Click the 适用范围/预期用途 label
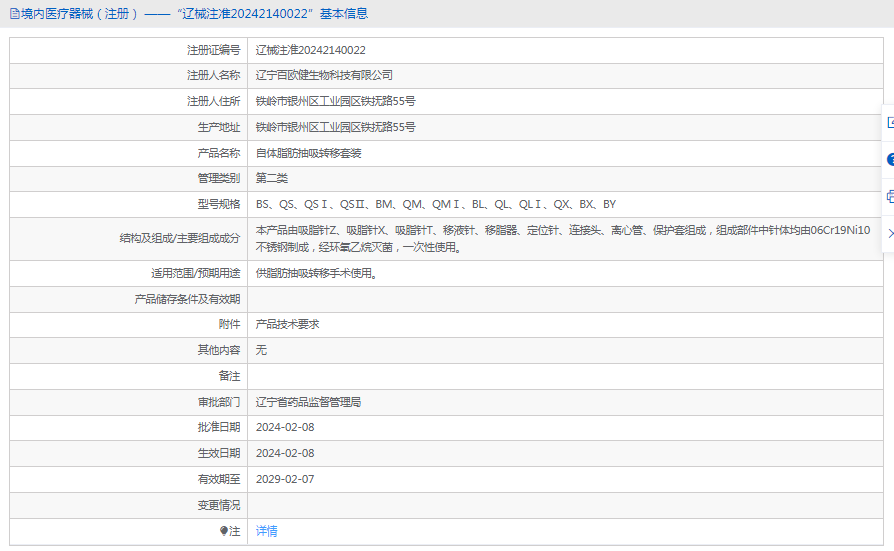Viewport: 894px width, 551px height. pos(196,274)
